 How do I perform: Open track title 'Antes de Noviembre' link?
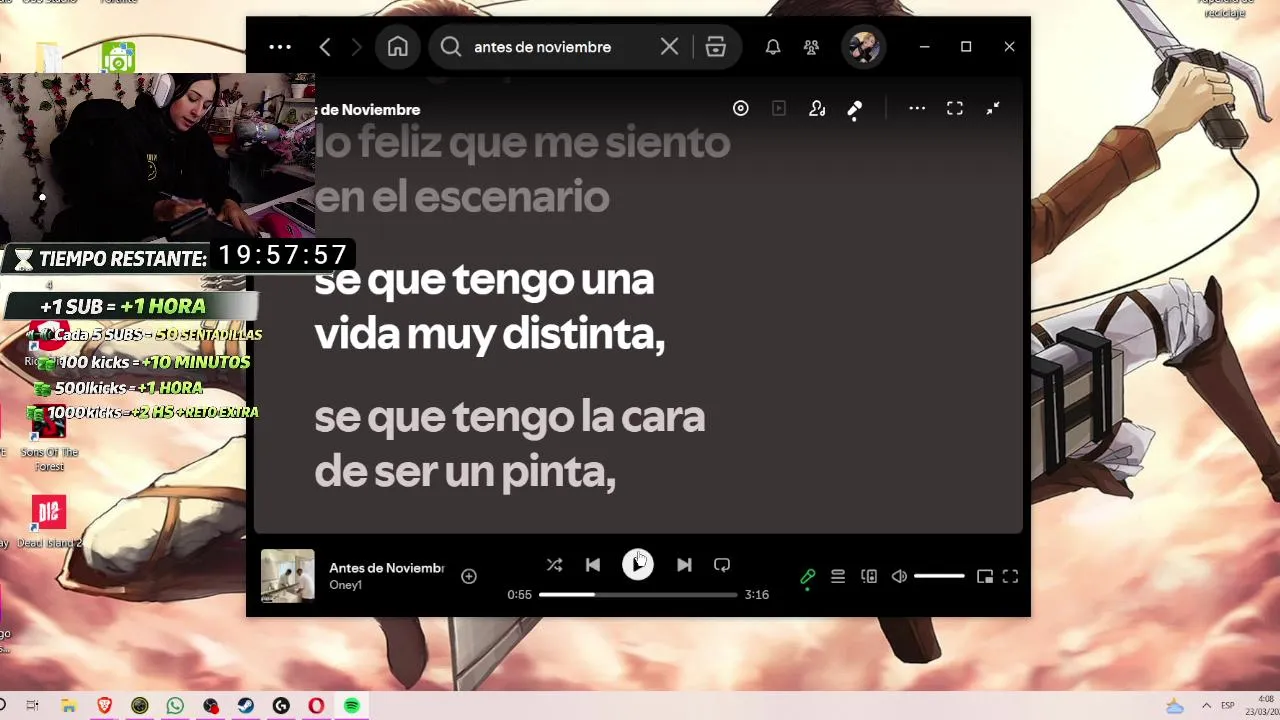point(386,568)
